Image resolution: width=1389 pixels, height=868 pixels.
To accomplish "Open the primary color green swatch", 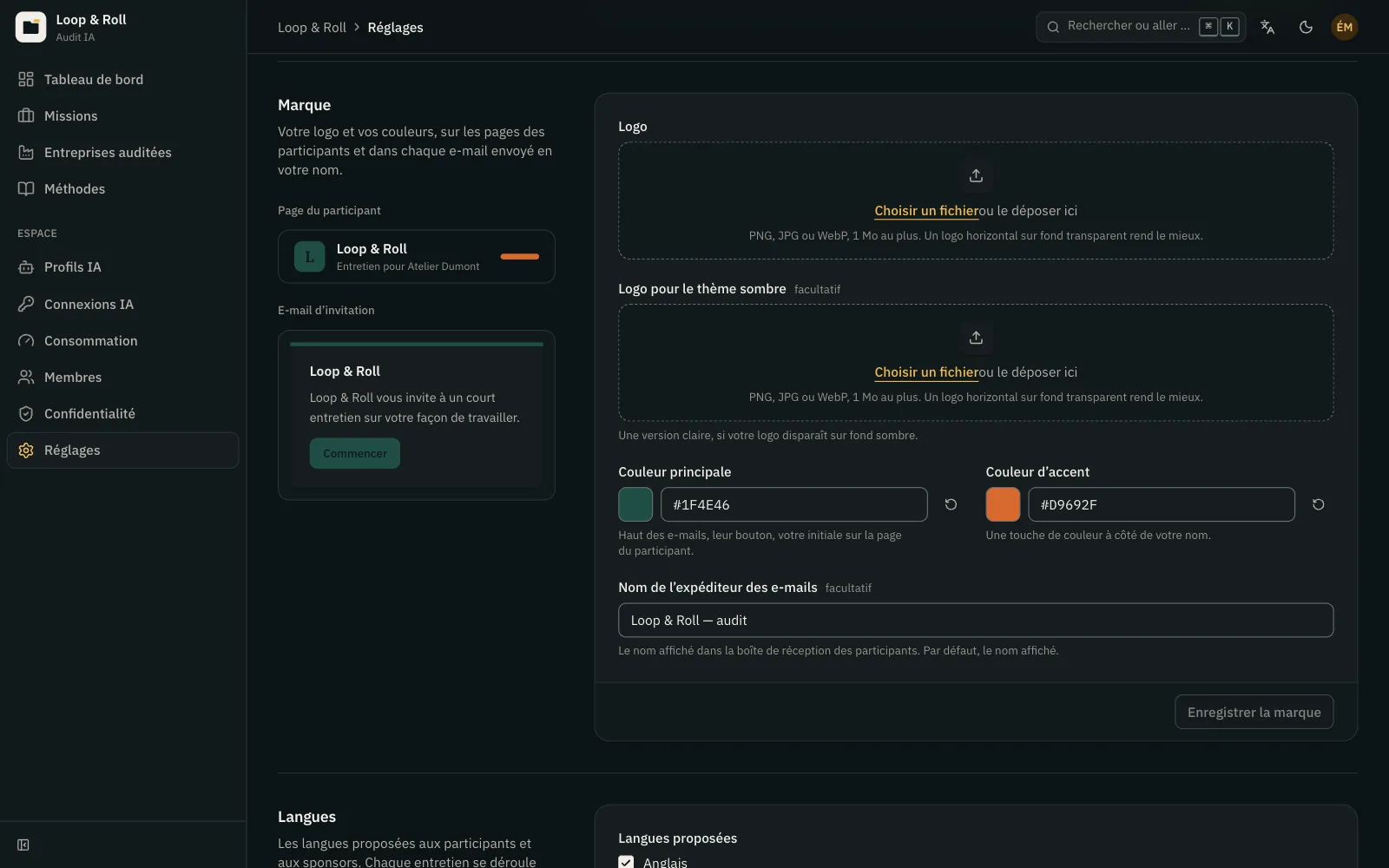I will (x=635, y=504).
